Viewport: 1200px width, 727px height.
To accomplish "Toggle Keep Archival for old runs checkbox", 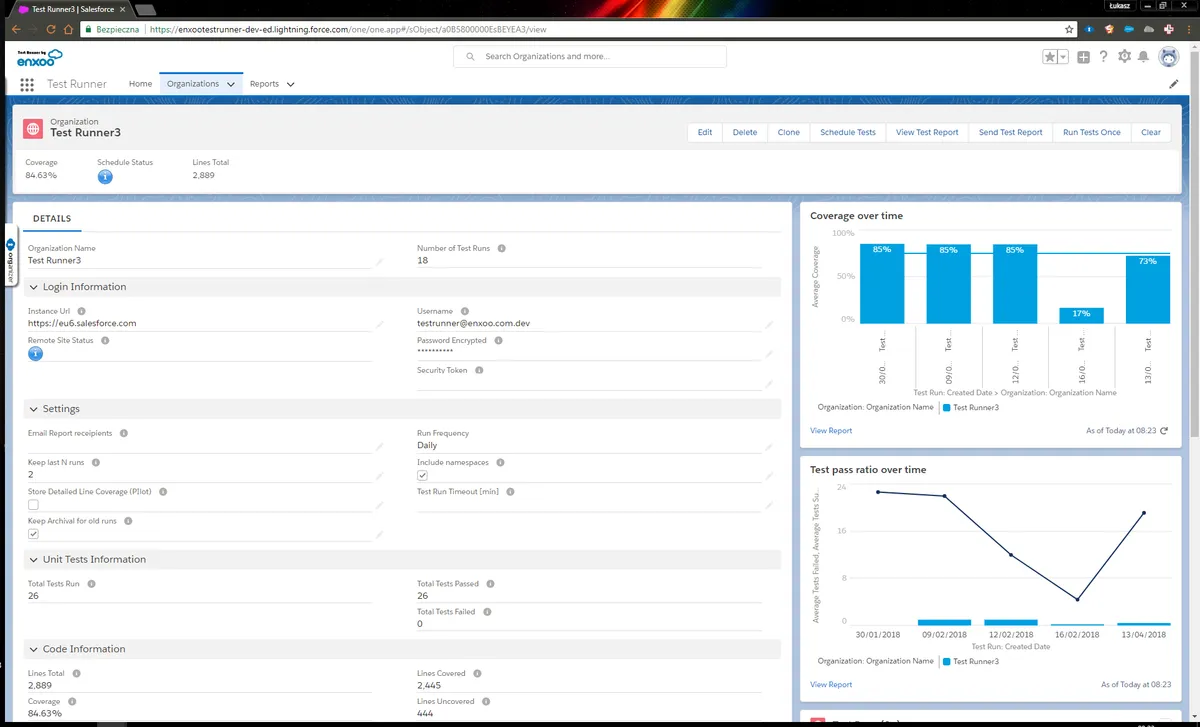I will point(33,534).
